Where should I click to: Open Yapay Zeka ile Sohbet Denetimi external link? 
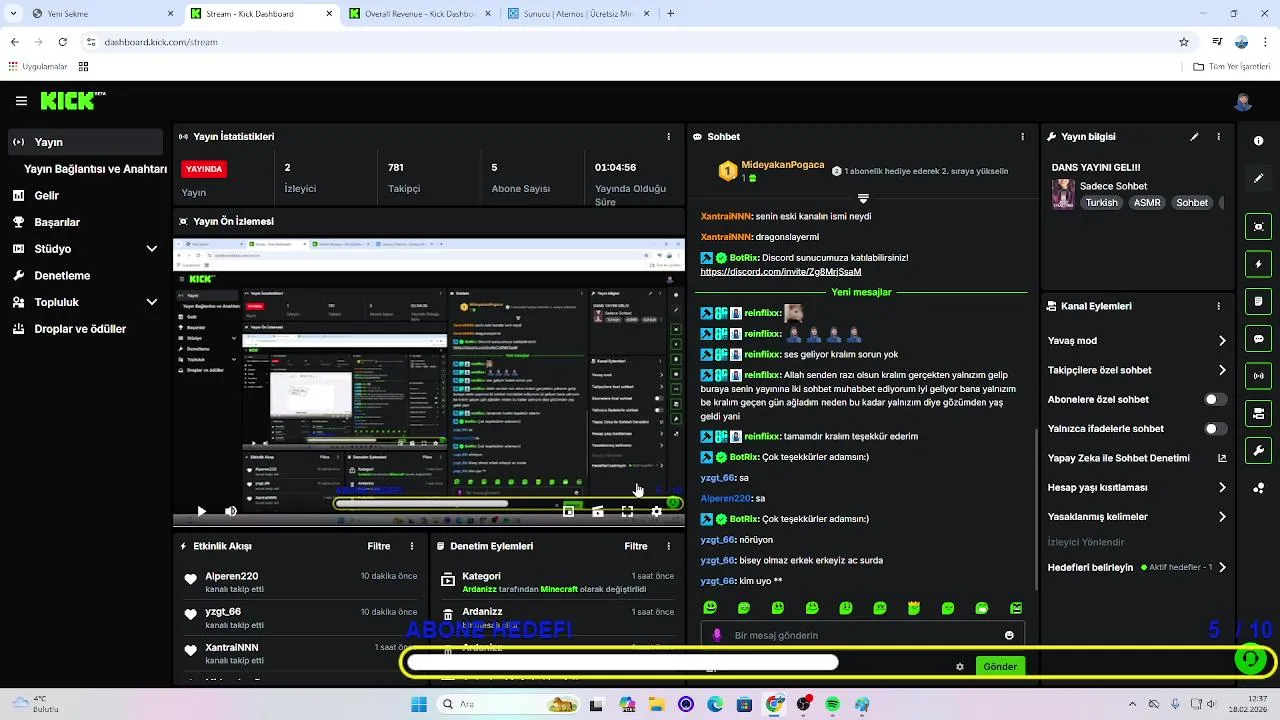point(1222,458)
